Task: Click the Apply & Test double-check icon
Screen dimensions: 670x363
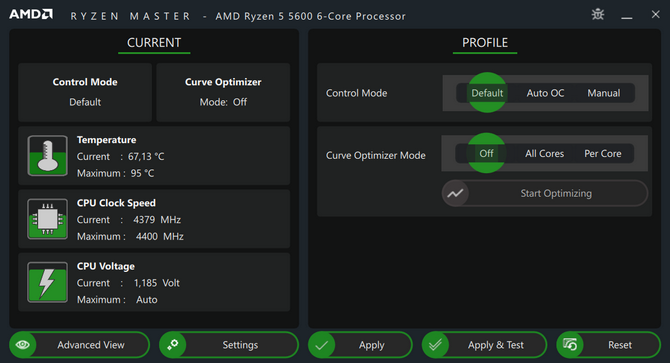Action: click(x=435, y=345)
